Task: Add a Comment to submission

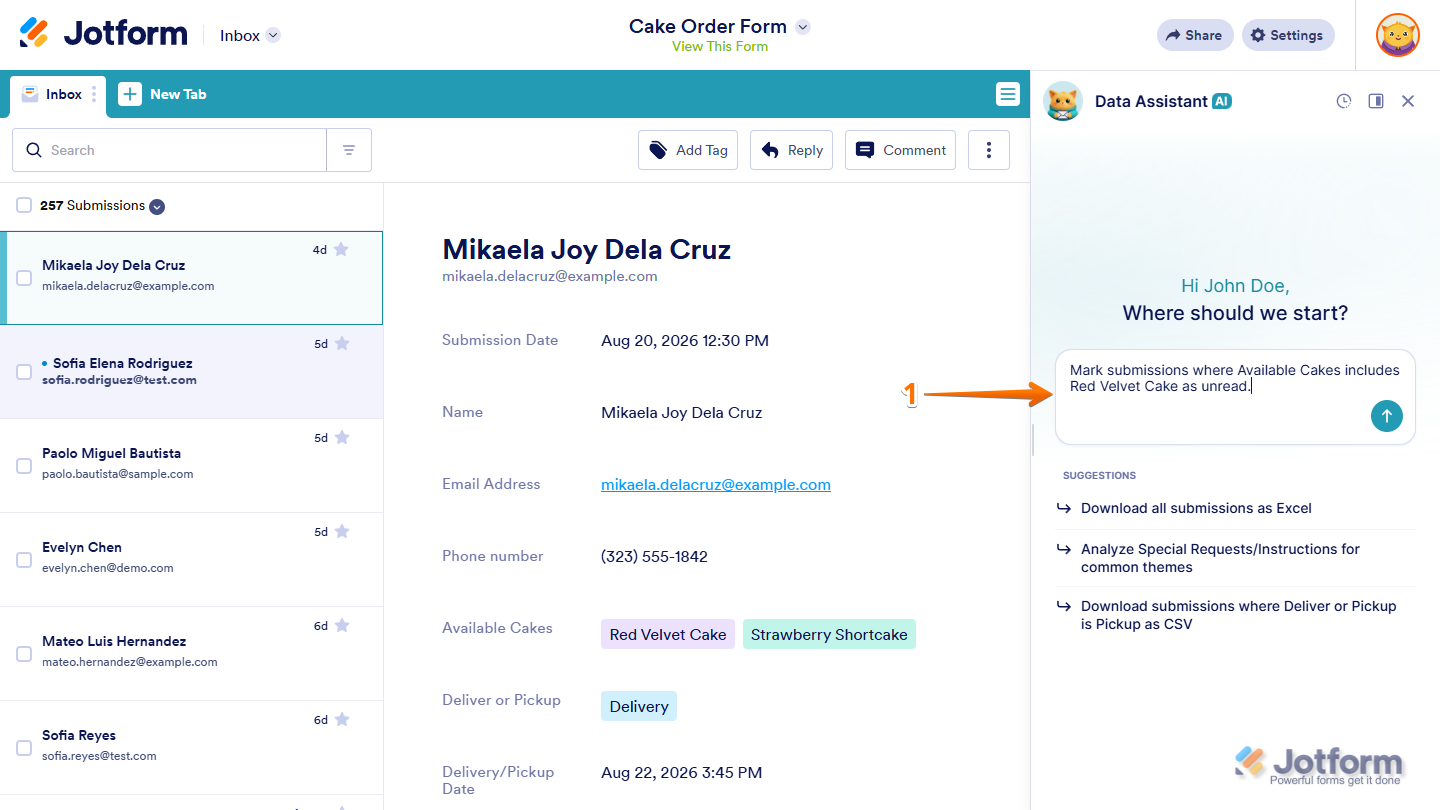Action: tap(900, 150)
